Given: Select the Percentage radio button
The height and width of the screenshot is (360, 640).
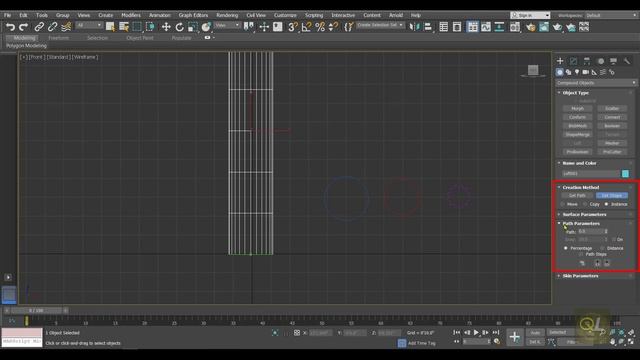Looking at the screenshot, I should 566,248.
